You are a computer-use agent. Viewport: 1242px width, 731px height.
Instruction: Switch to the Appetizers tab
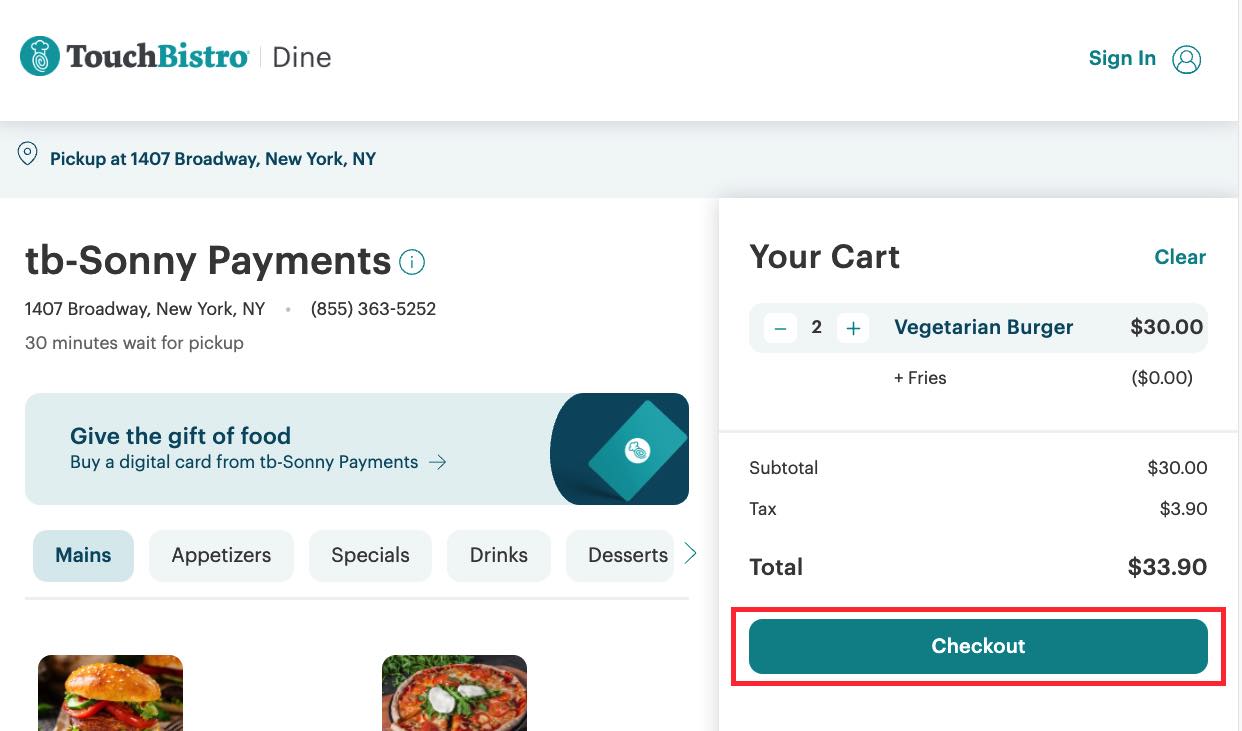[221, 554]
